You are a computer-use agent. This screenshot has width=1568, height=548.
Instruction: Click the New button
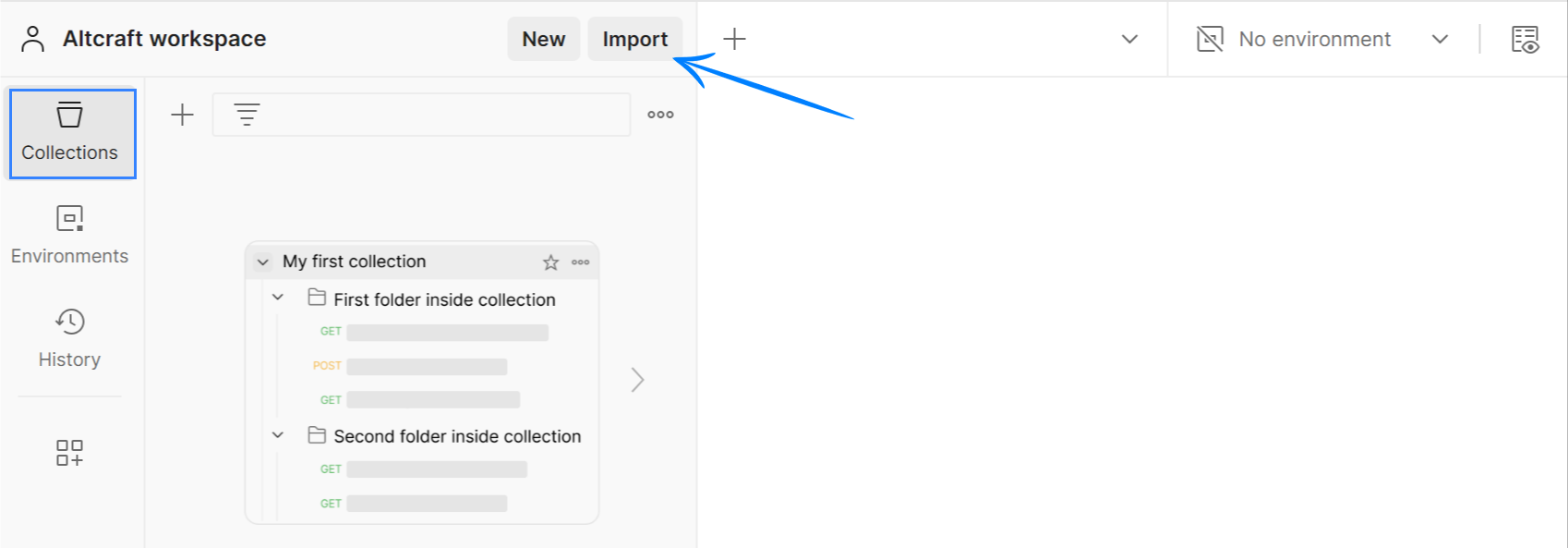click(544, 39)
